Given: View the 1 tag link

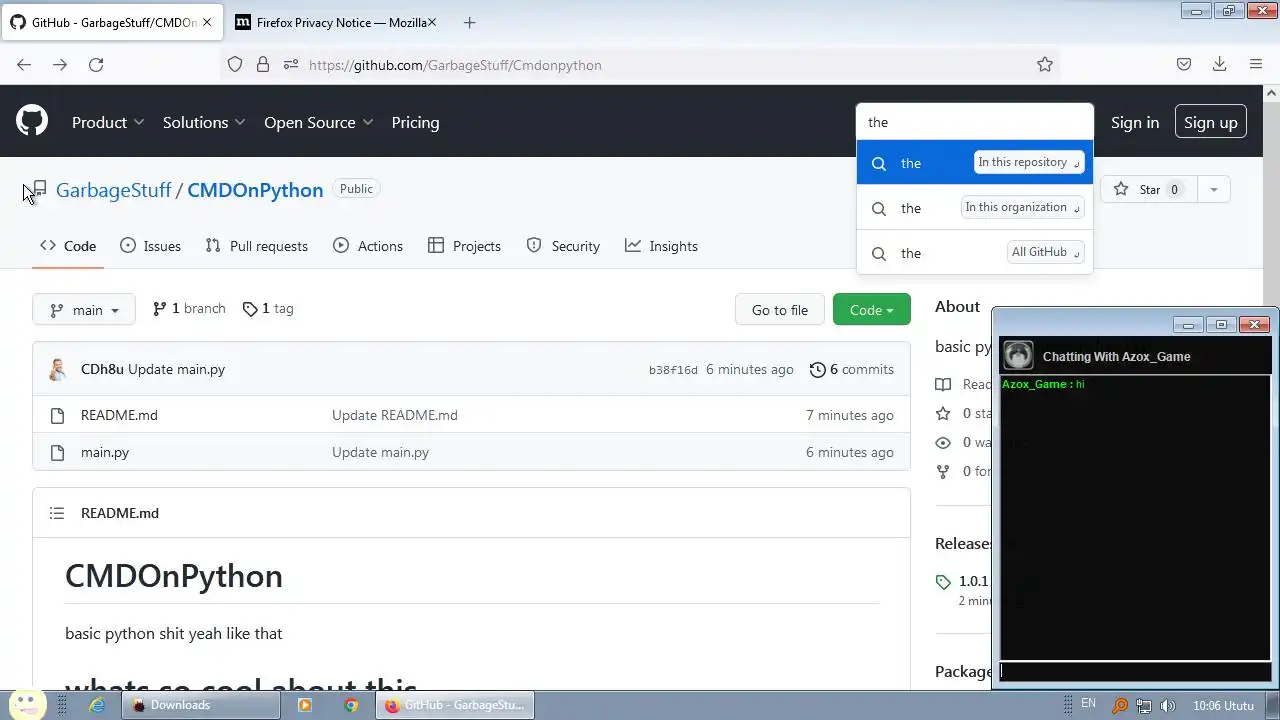Looking at the screenshot, I should (x=268, y=309).
